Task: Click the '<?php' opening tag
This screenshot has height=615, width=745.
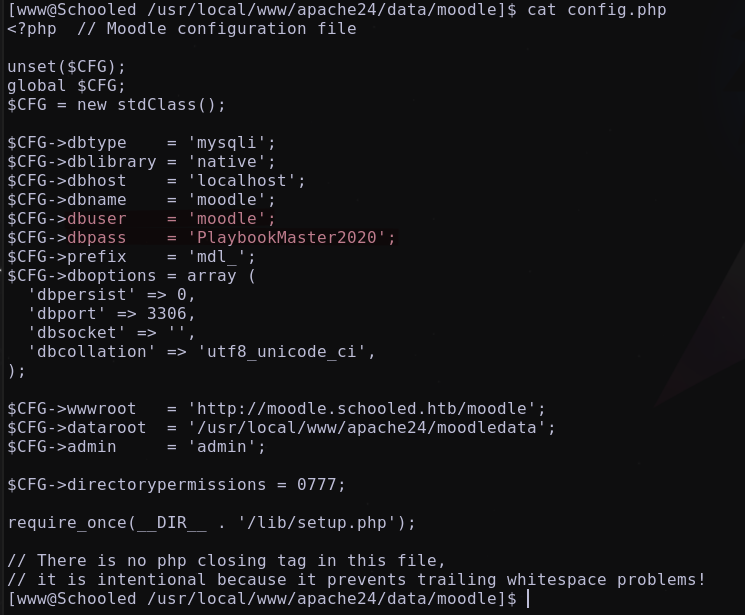Action: pyautogui.click(x=32, y=29)
